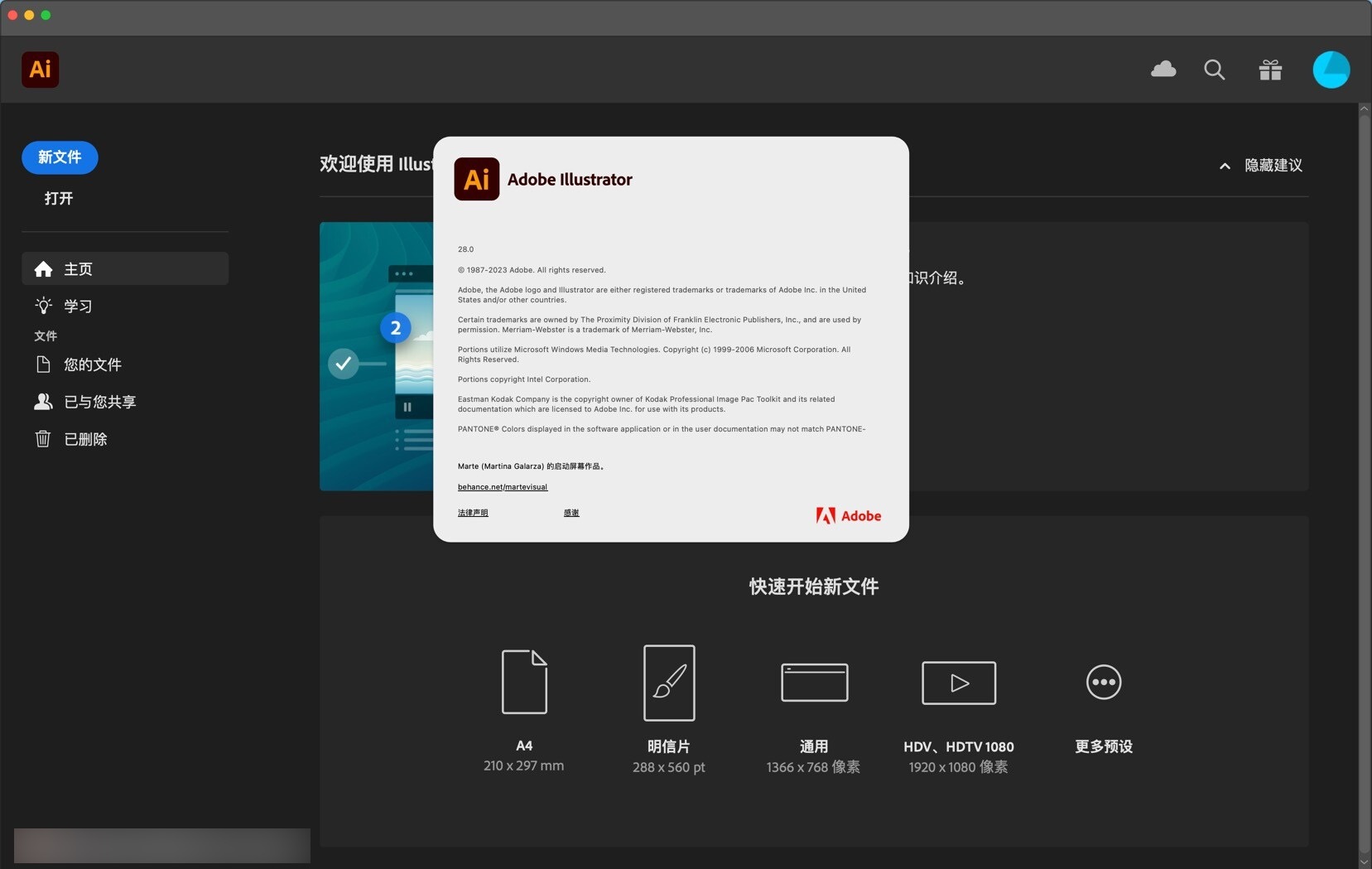Click the yellow macOS minimize button
The image size is (1372, 869).
(x=29, y=15)
